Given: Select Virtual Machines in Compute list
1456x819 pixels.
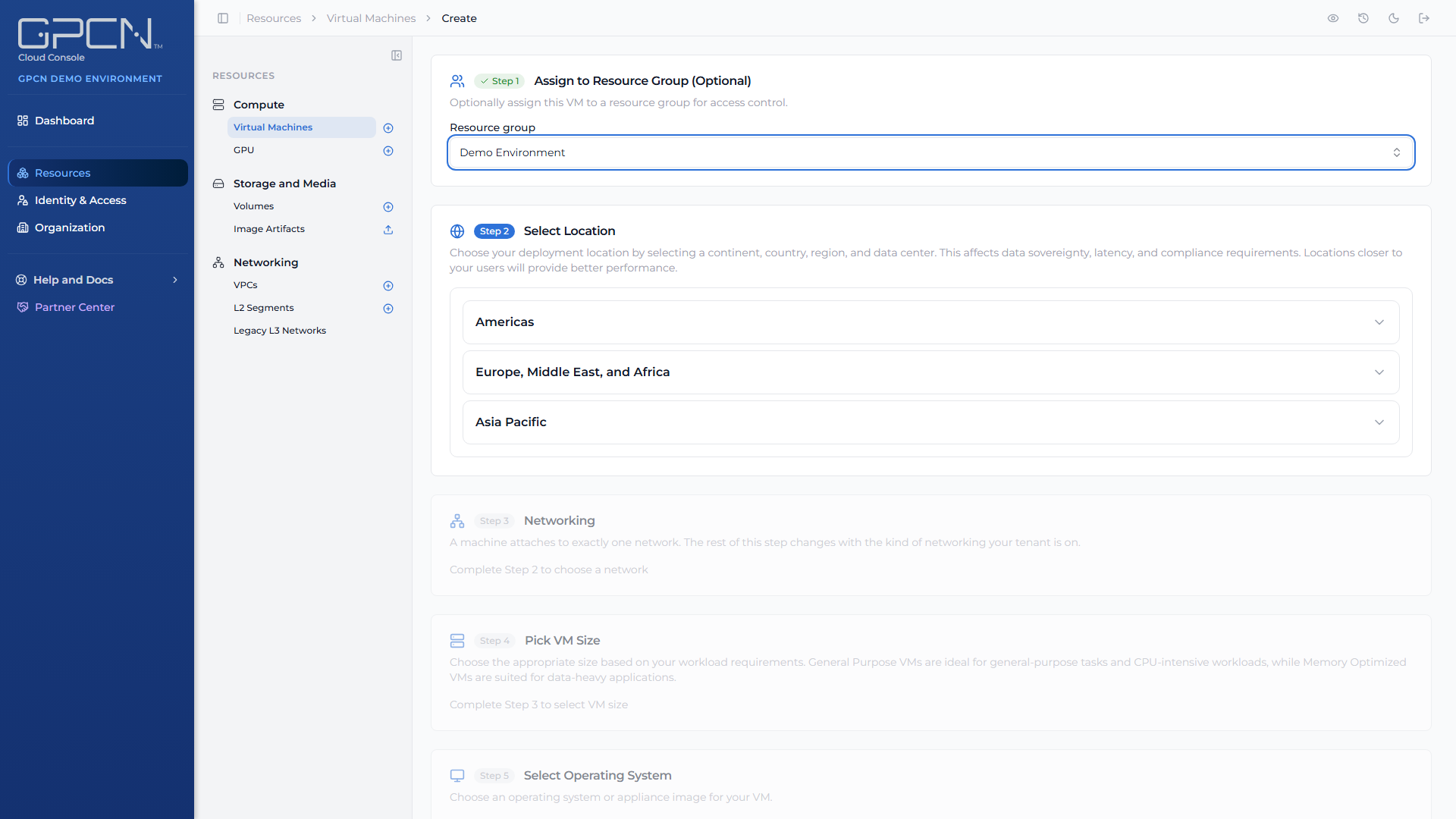Looking at the screenshot, I should [301, 127].
